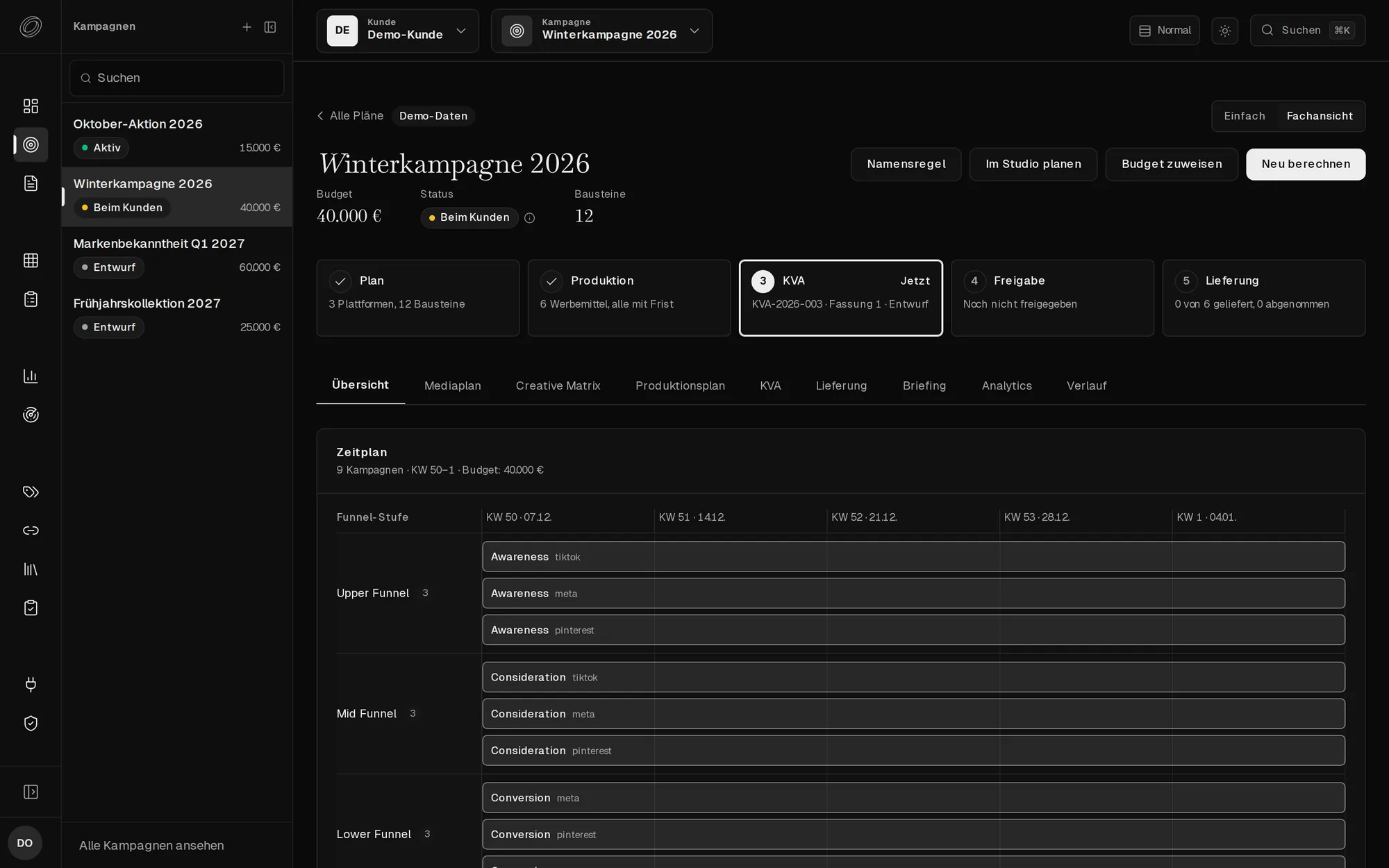Click the Kampagnen search field
Screen dimensions: 1389x868
point(177,78)
